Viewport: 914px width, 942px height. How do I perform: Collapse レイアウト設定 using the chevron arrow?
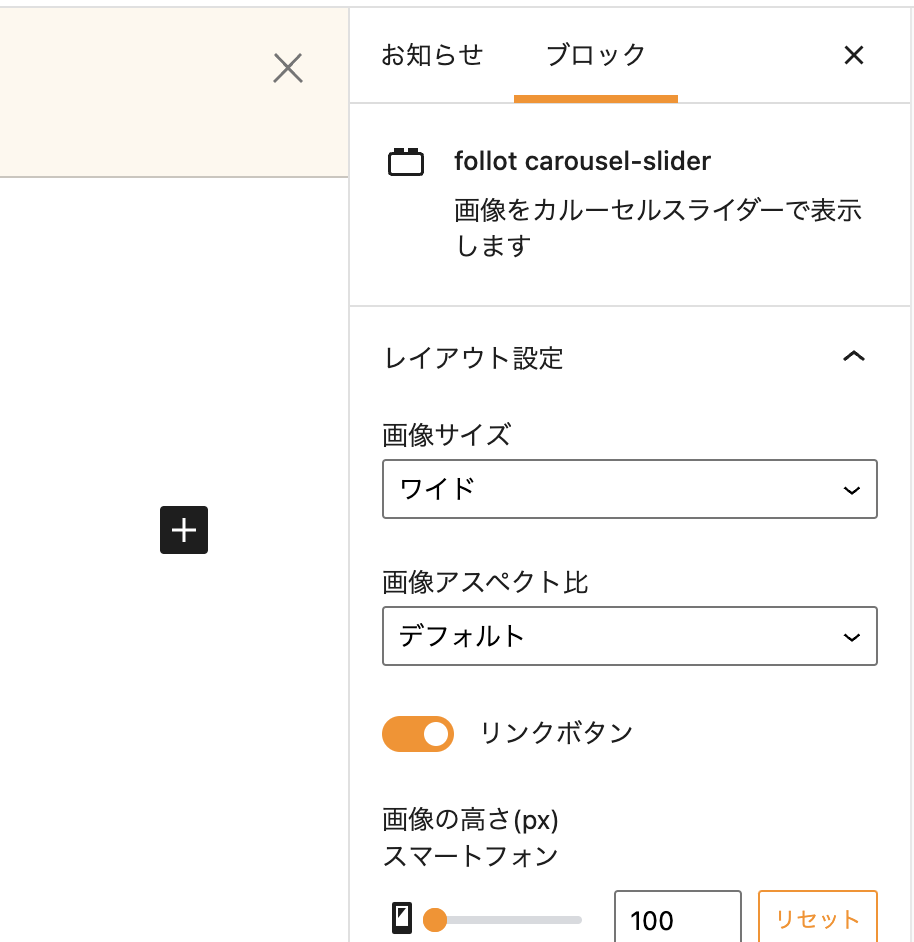(853, 357)
